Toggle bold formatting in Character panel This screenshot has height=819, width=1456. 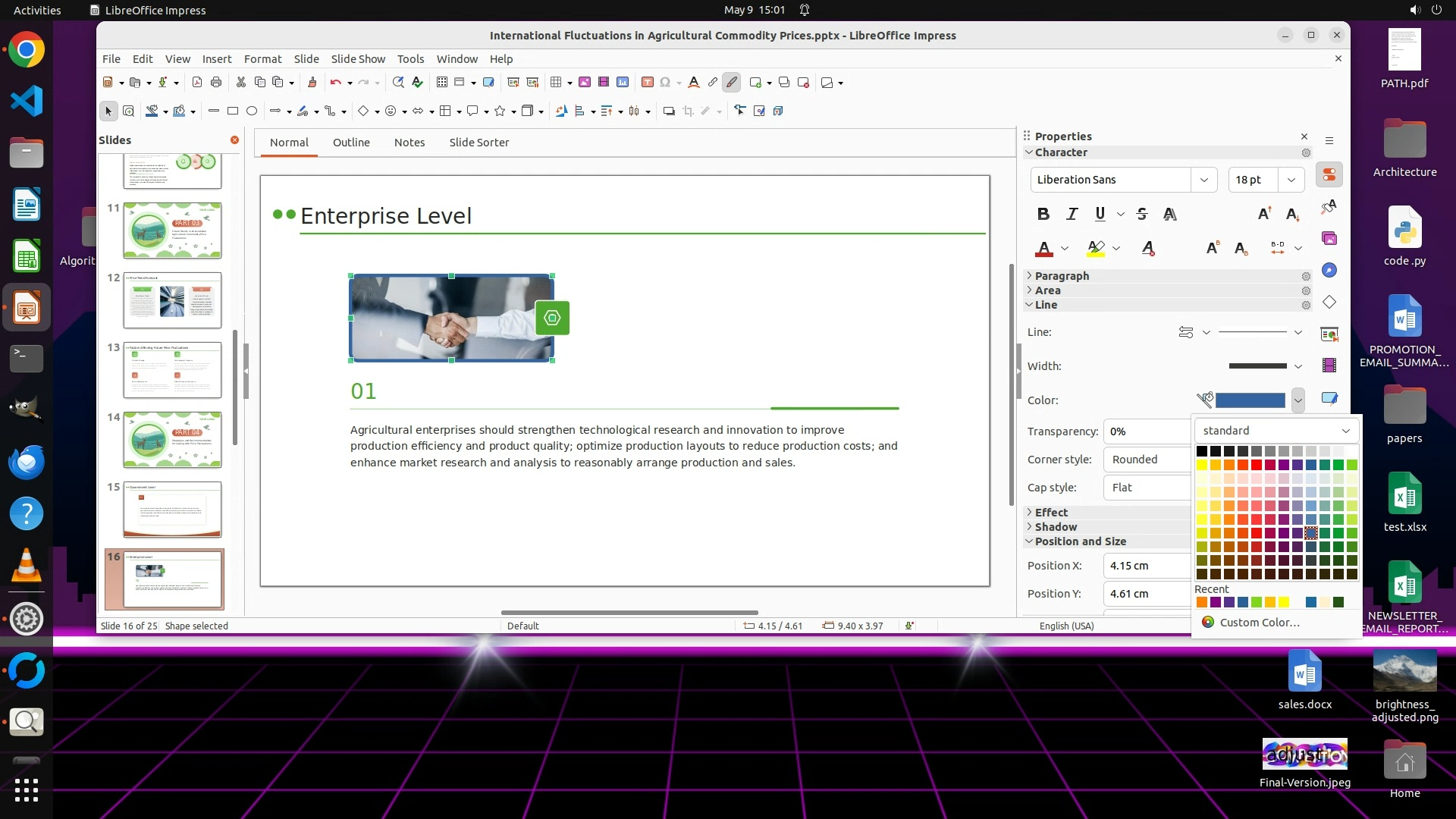tap(1043, 214)
